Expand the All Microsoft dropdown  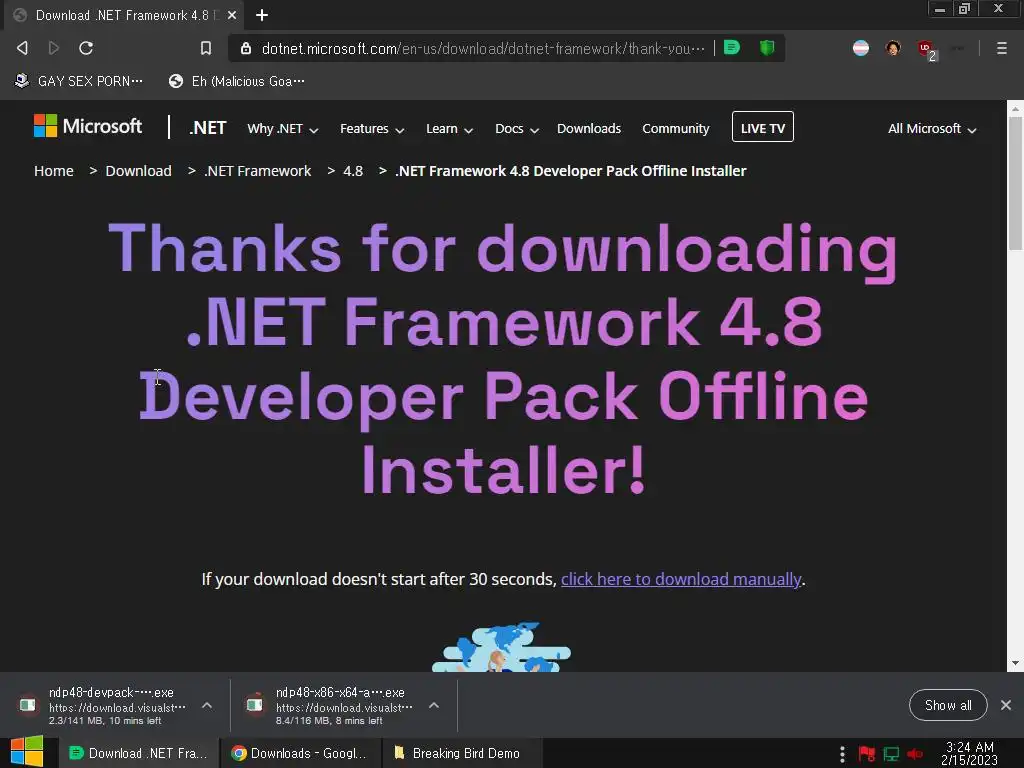(x=932, y=129)
